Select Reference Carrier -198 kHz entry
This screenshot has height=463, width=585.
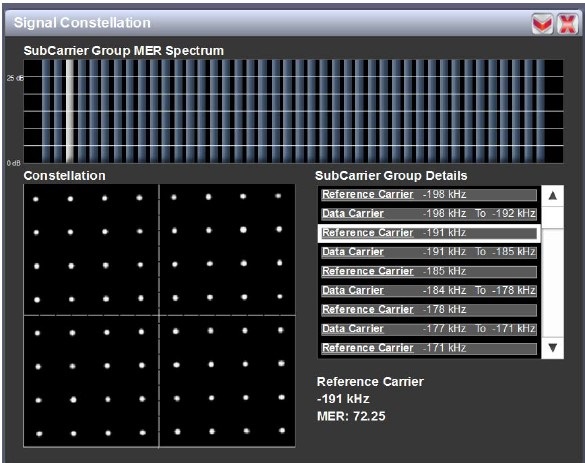[x=429, y=194]
